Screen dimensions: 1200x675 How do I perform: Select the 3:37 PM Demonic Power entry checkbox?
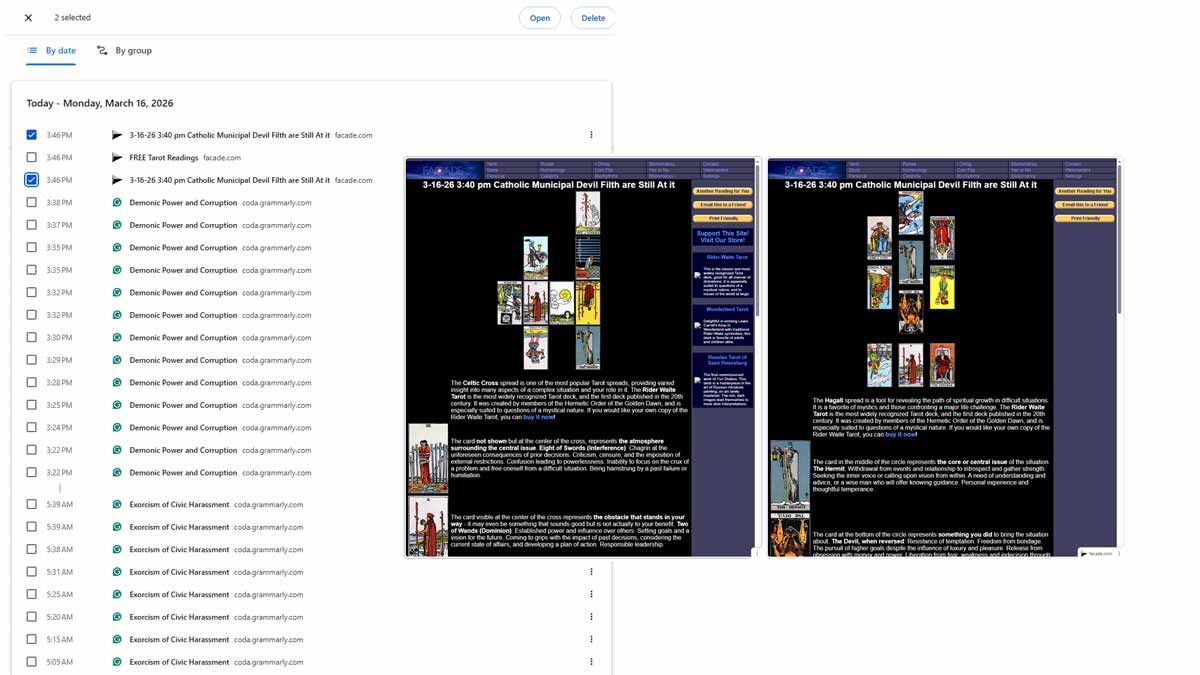32,225
